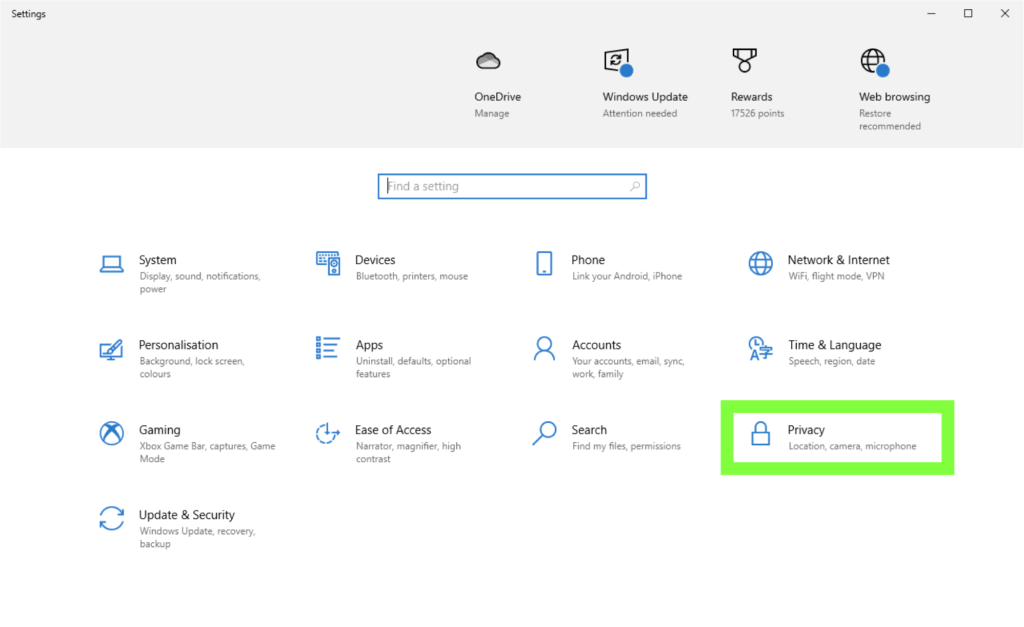Click 'Speech, region, date' description
The image size is (1024, 627).
[831, 361]
